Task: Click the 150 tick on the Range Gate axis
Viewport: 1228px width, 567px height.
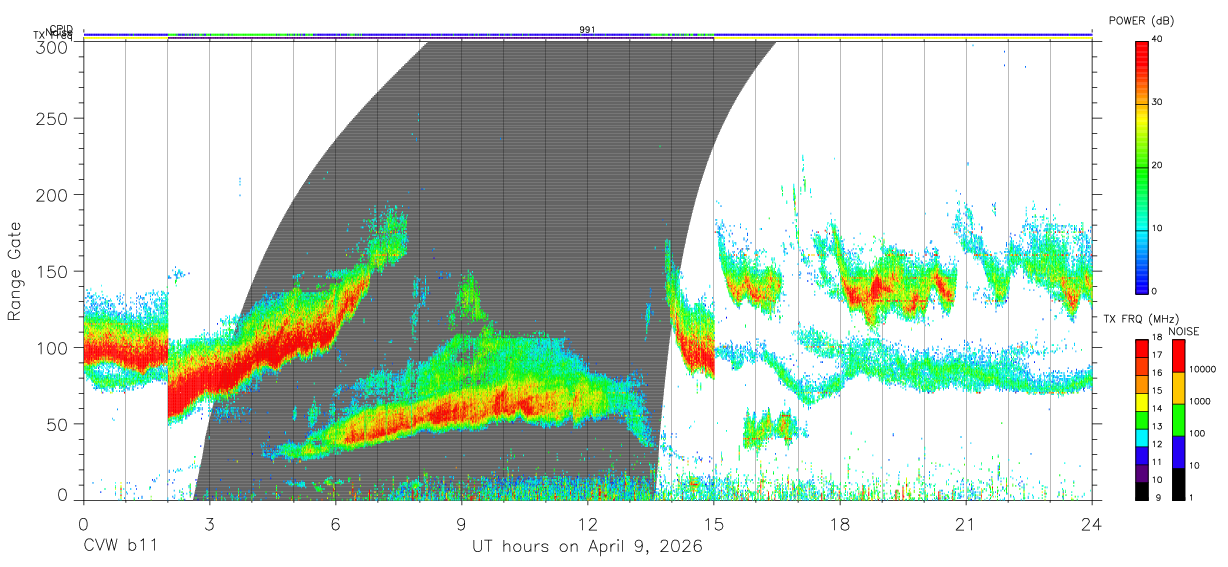Action: coord(54,271)
